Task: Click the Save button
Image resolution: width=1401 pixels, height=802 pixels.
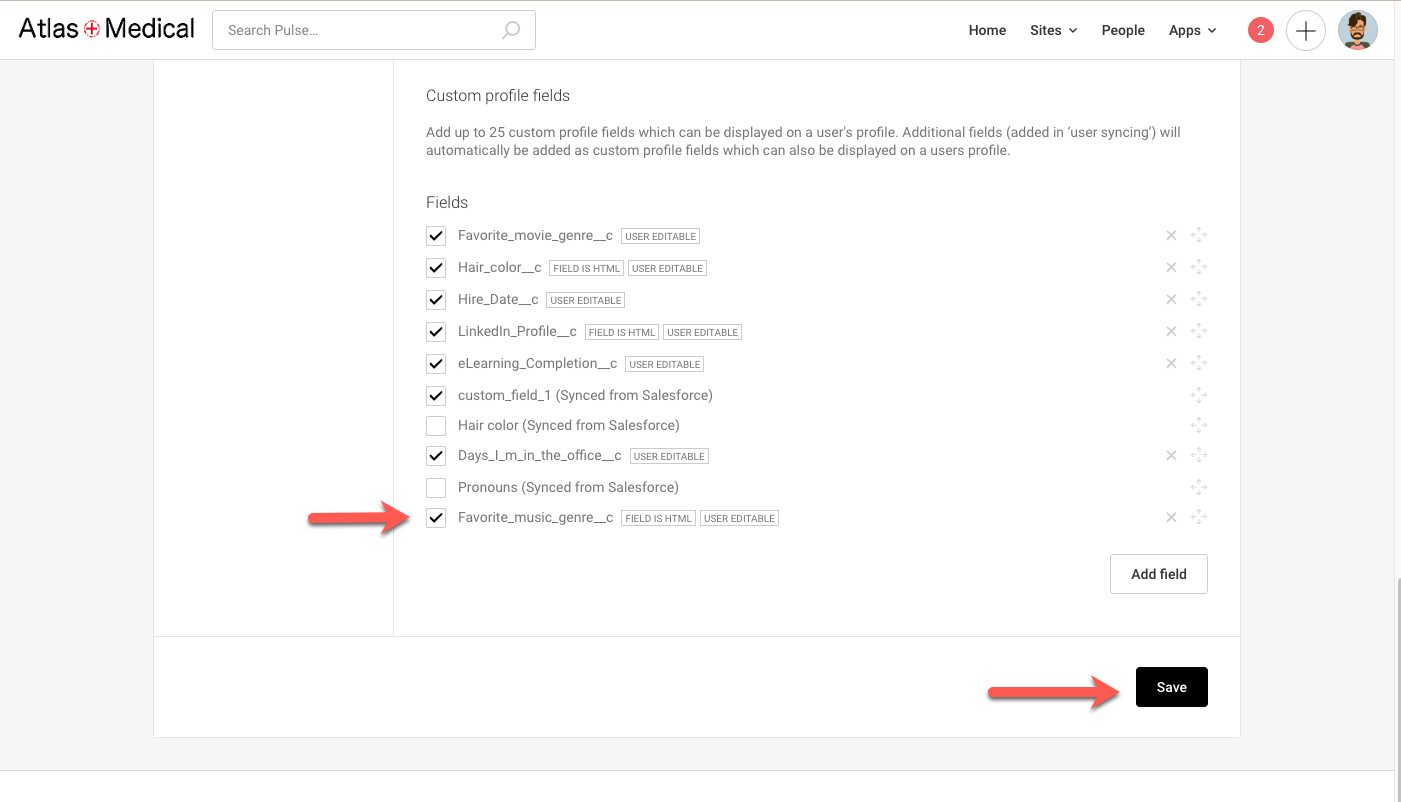Action: [1172, 687]
